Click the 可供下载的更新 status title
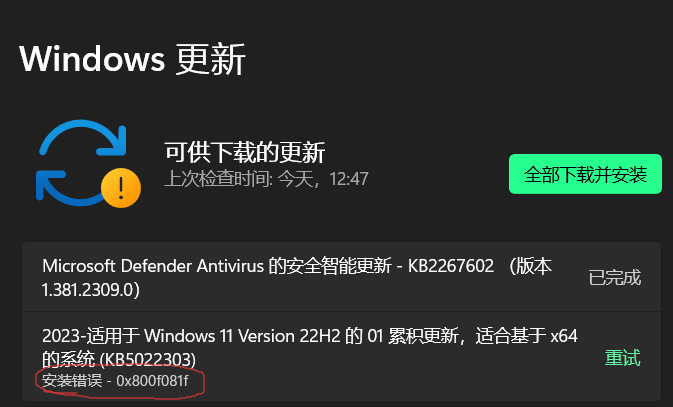The image size is (673, 407). click(245, 152)
